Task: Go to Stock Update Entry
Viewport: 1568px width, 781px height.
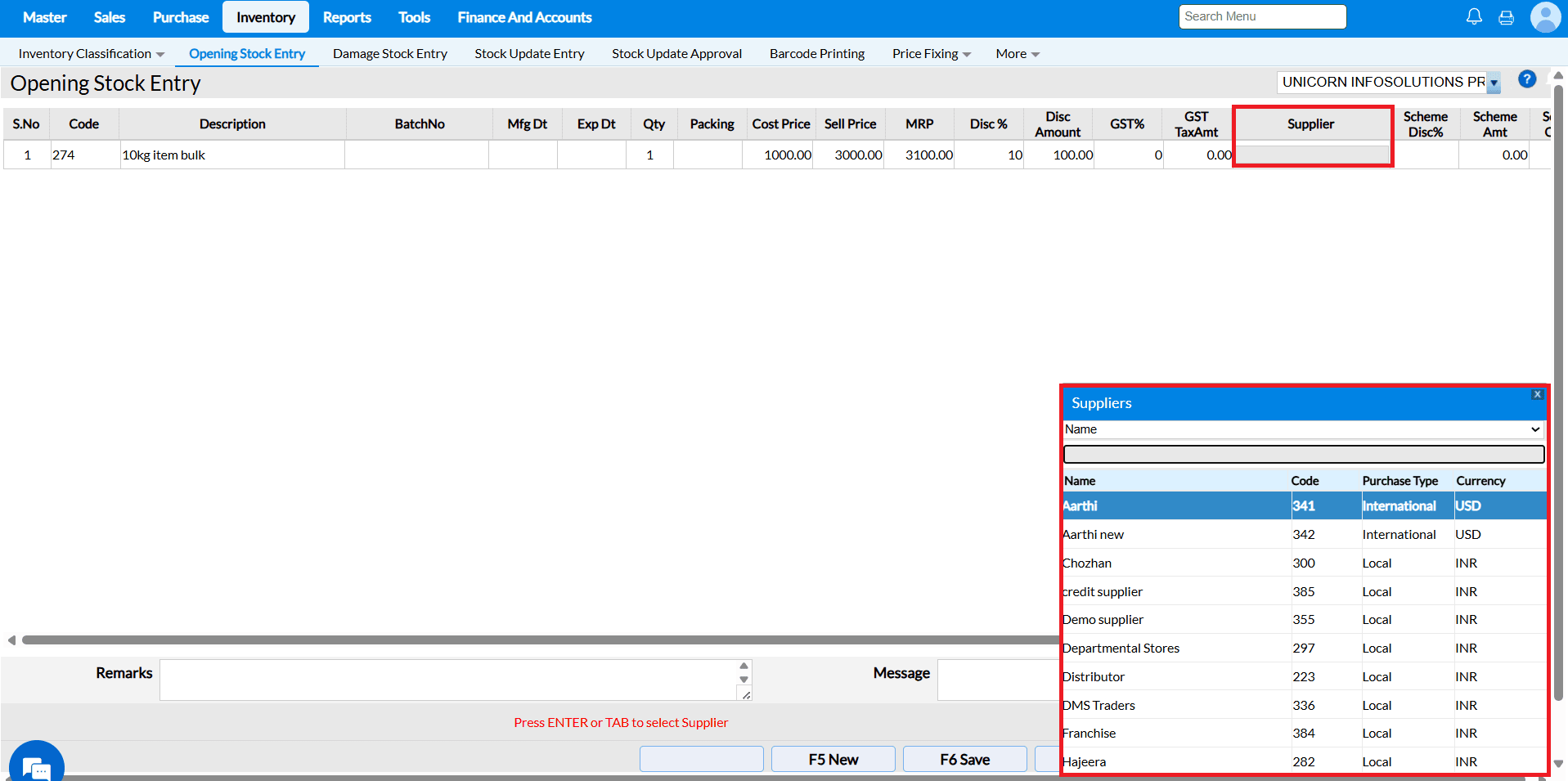Action: (x=529, y=54)
